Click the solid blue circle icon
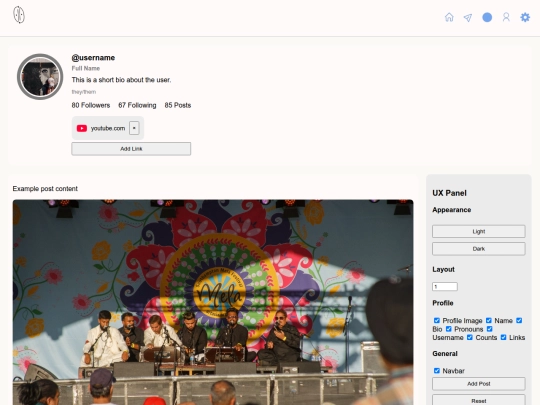 click(x=487, y=17)
